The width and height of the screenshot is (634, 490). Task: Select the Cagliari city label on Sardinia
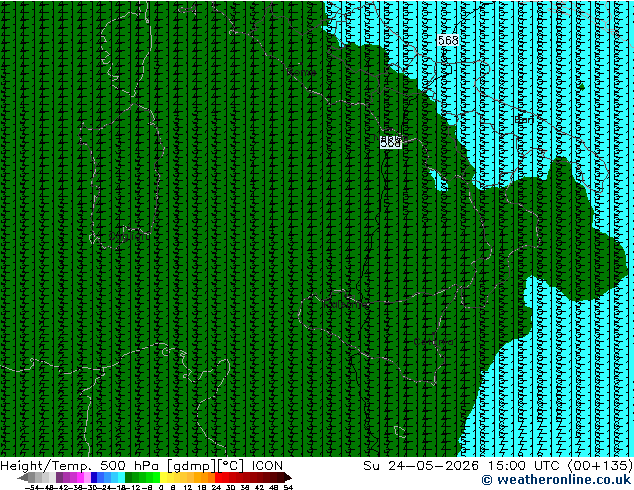(129, 236)
